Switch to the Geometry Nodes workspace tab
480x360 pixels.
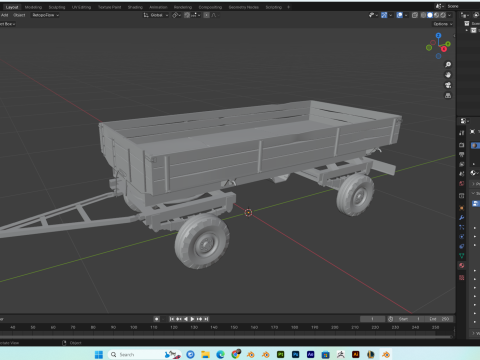[x=244, y=7]
